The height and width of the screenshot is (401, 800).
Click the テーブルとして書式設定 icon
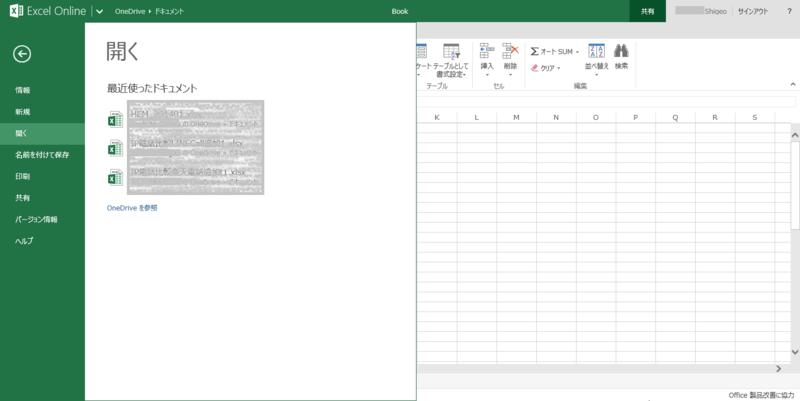[451, 52]
